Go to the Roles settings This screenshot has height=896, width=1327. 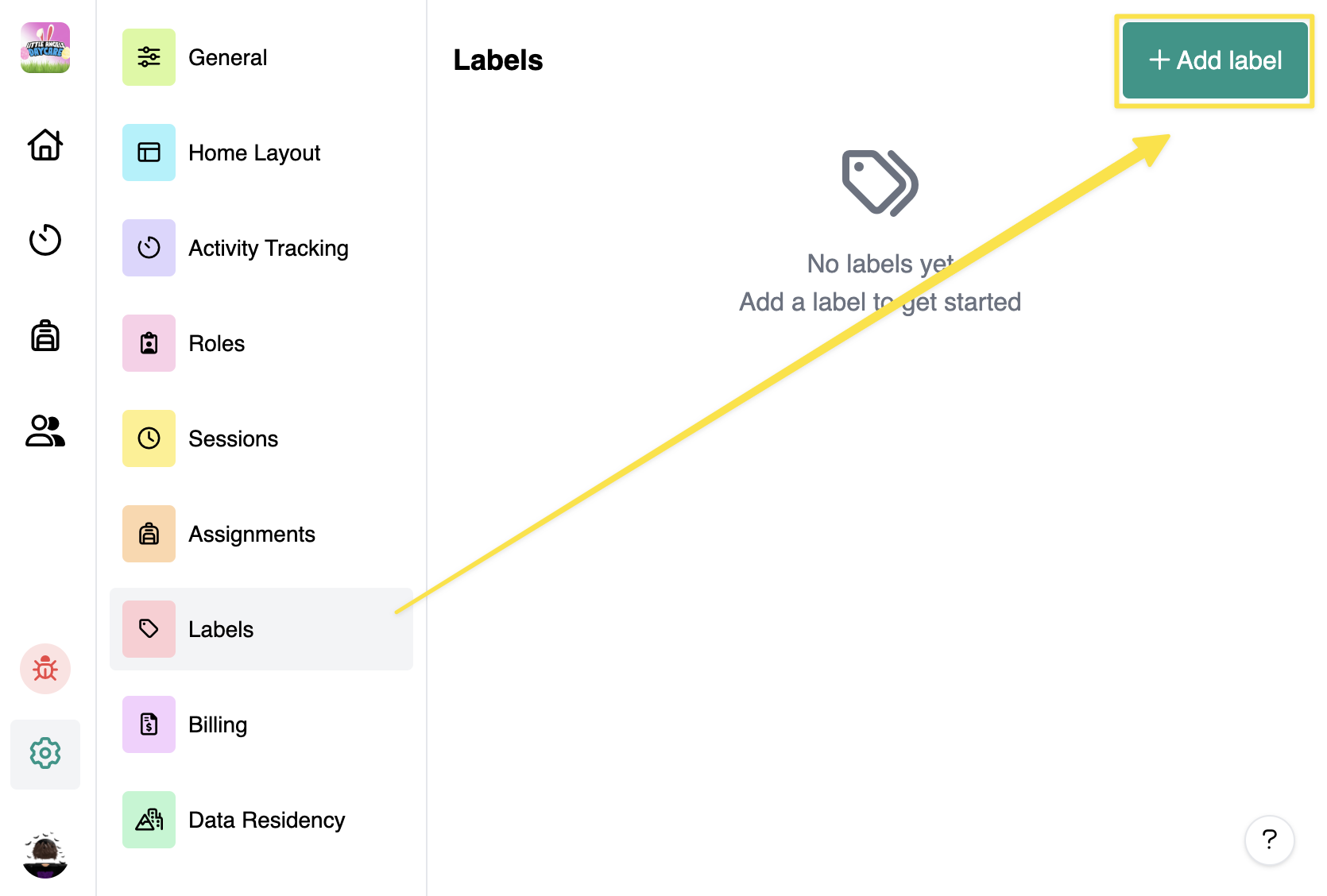coord(217,343)
